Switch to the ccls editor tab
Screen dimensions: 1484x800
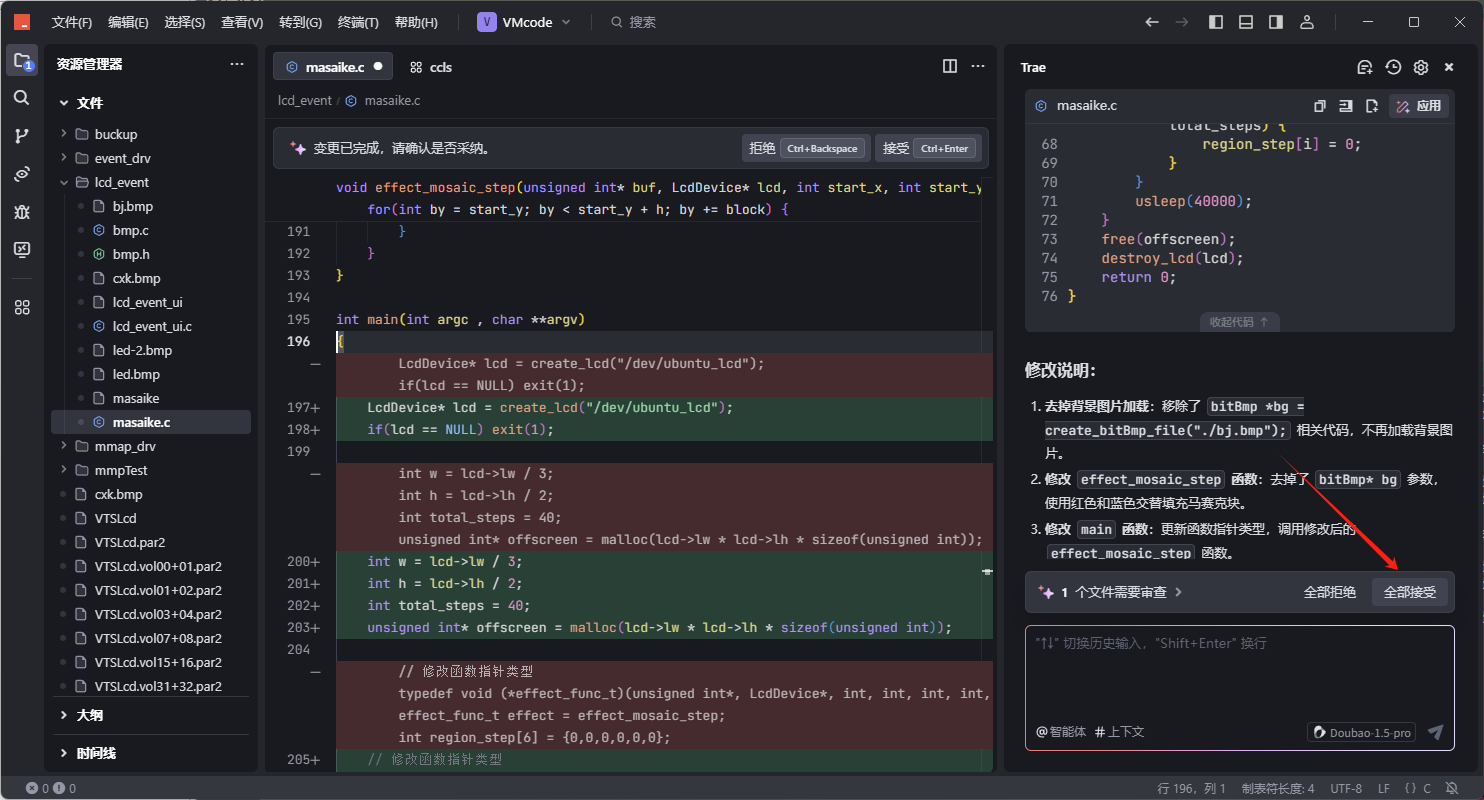[431, 67]
